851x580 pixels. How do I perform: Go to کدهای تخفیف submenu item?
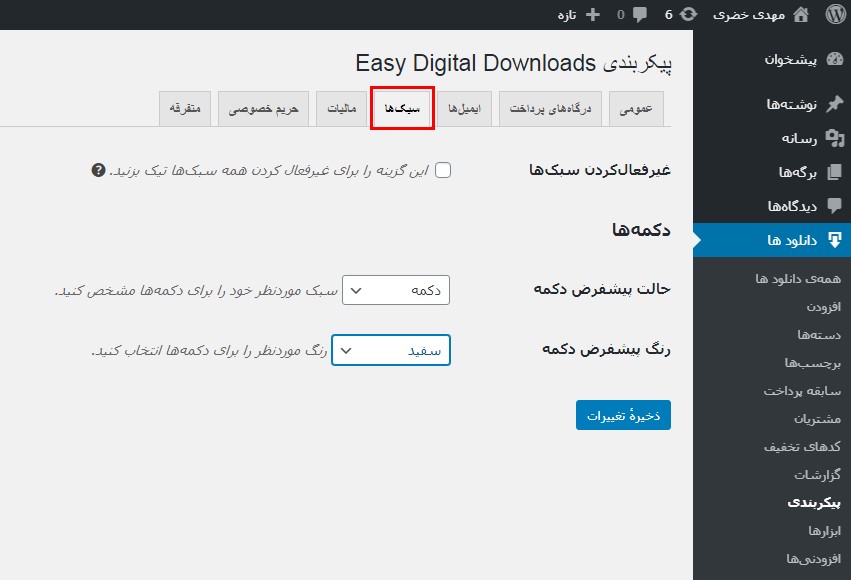[x=802, y=447]
